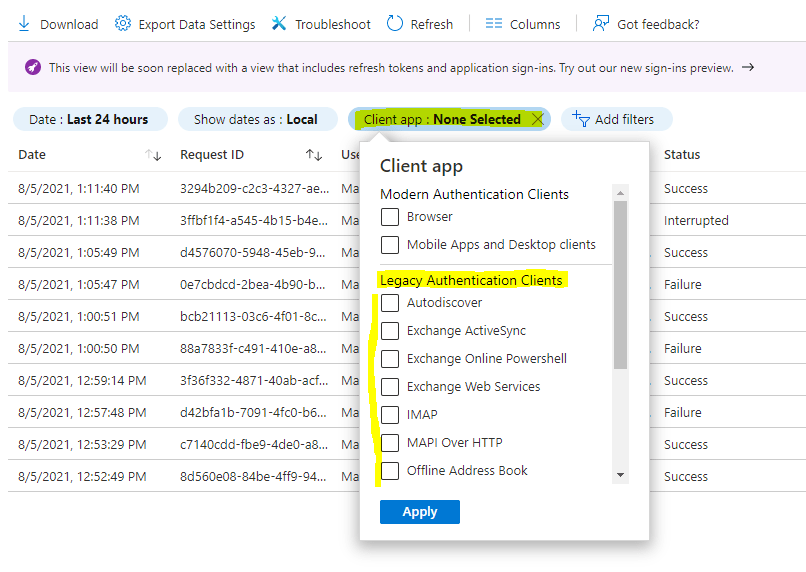Check the Browser checkbox
The height and width of the screenshot is (572, 806).
[x=390, y=217]
